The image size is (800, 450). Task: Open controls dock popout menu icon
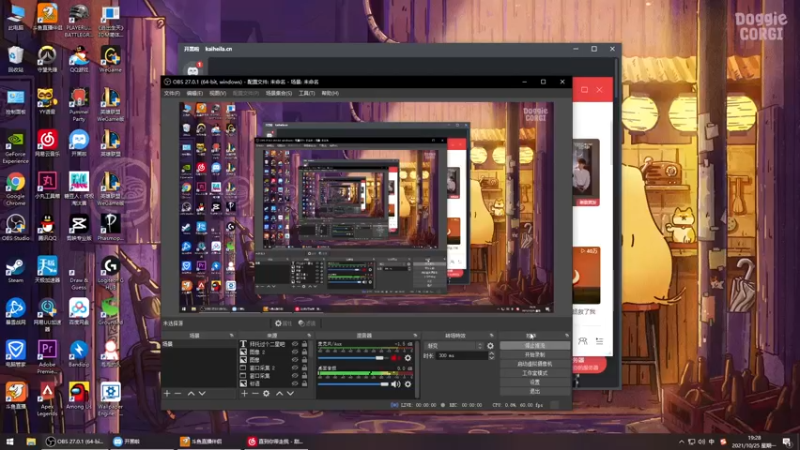point(567,336)
